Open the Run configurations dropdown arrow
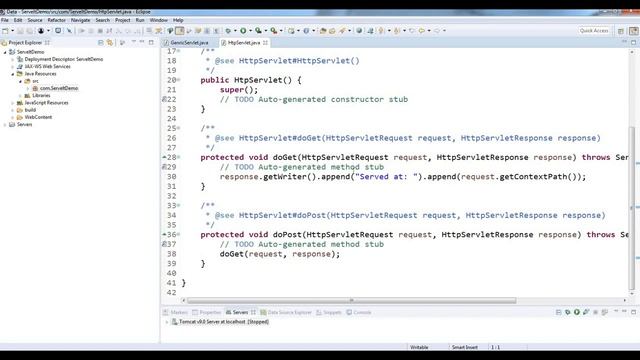Screen dimensions: 640x360 pyautogui.click(x=250, y=31)
